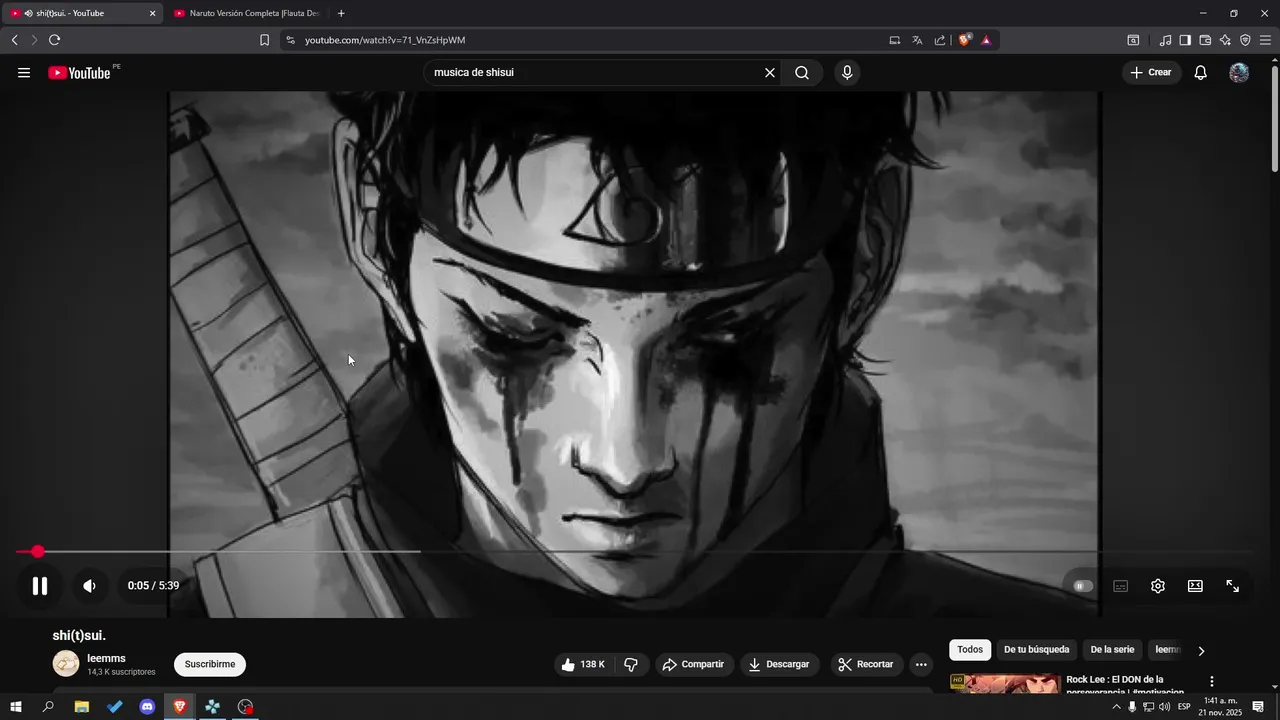Open the browser main hamburger menu
The width and height of the screenshot is (1280, 720).
1265,40
